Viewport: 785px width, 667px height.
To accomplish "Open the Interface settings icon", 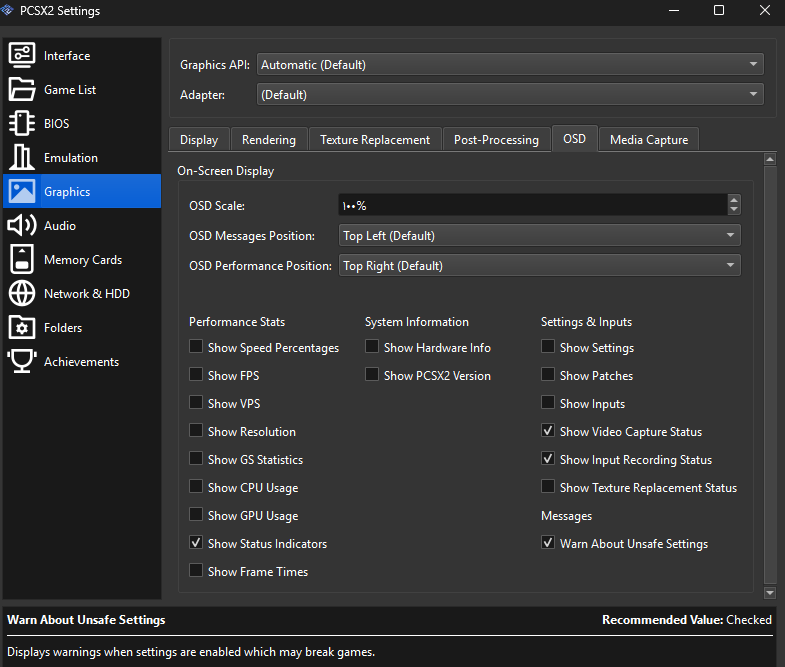I will pos(22,56).
